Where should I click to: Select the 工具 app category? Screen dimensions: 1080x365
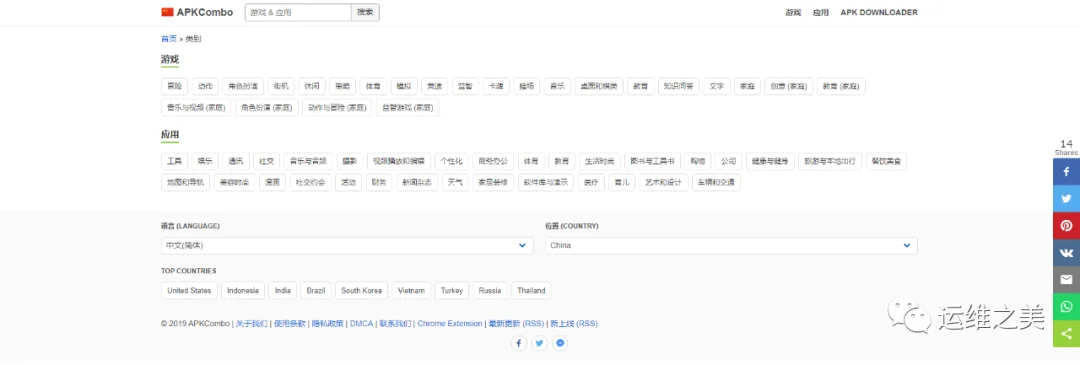coord(174,161)
